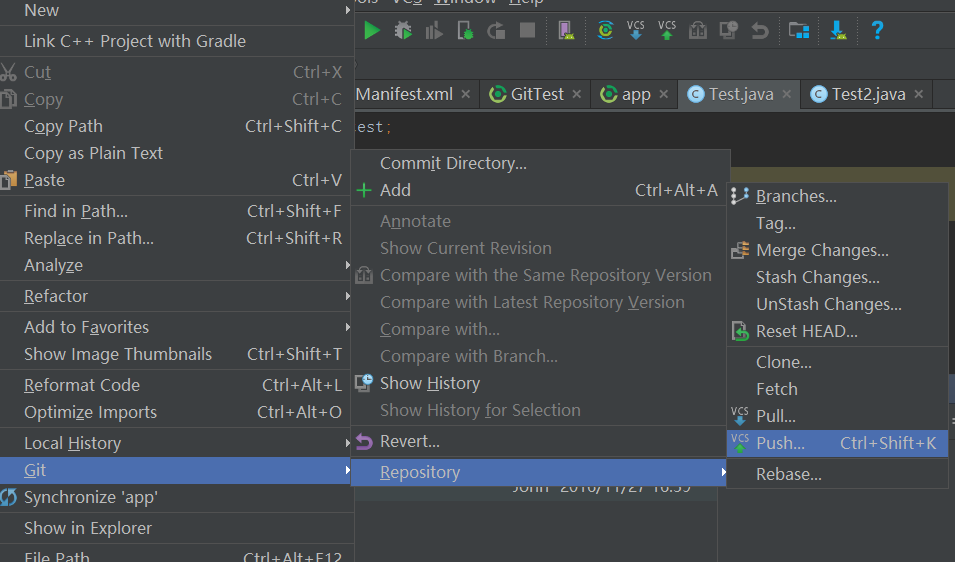This screenshot has width=955, height=562.
Task: Click Synchronize 'app' refresh icon
Action: (9, 497)
